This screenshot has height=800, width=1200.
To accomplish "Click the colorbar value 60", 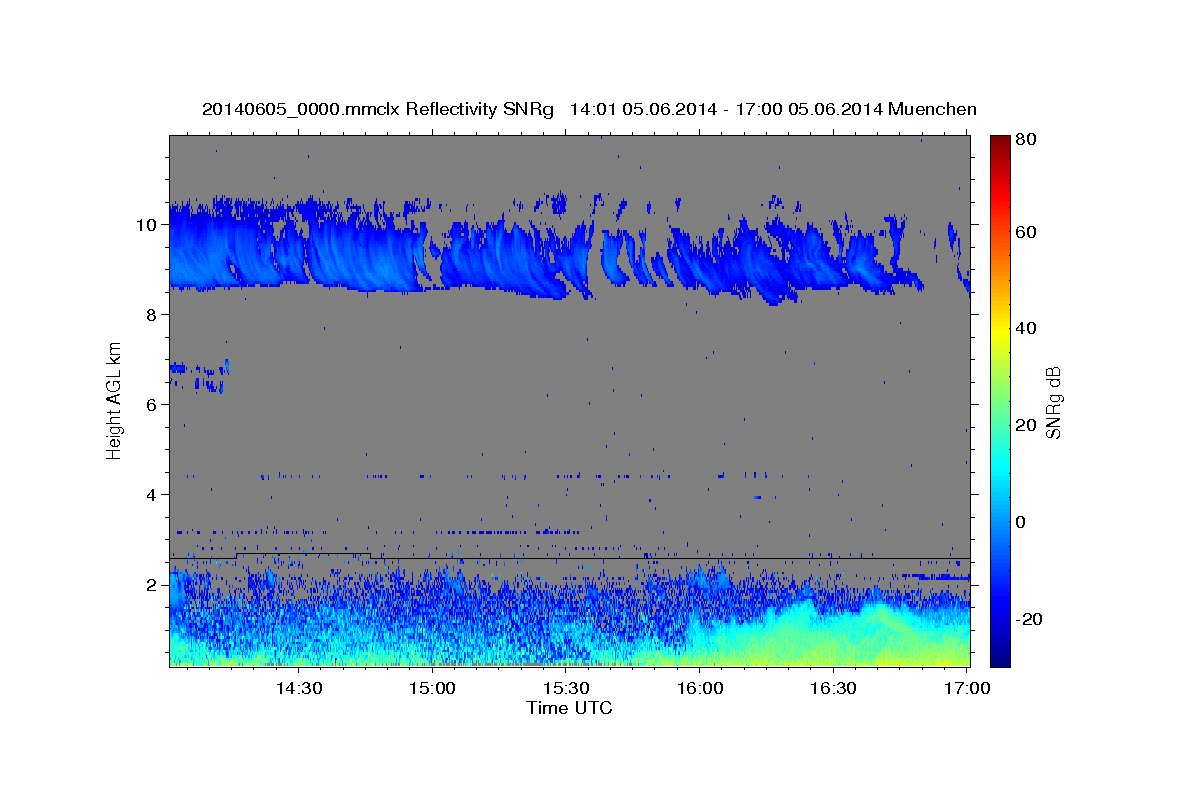I will pos(1026,232).
